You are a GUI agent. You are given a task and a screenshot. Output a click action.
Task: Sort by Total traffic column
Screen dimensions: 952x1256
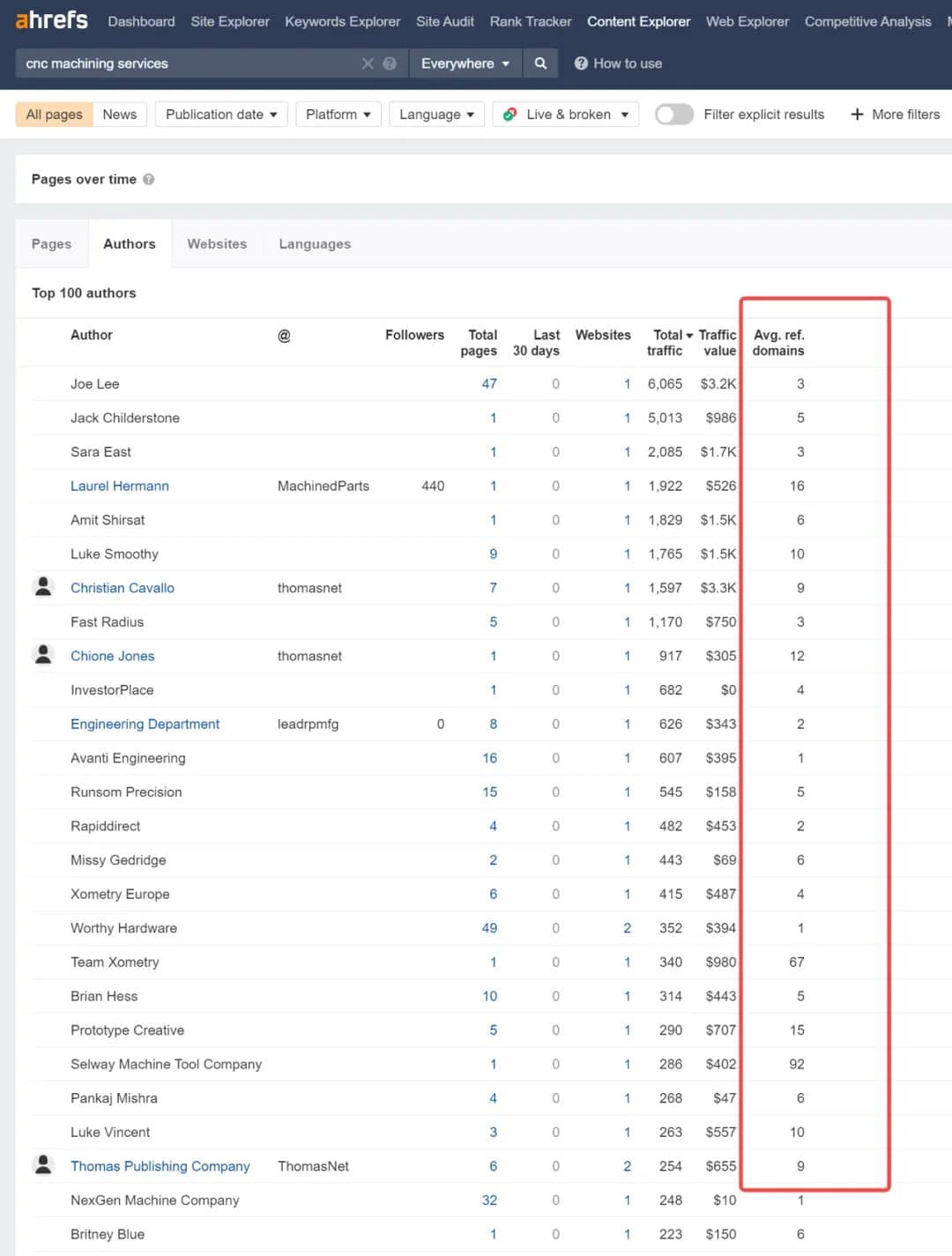(668, 342)
